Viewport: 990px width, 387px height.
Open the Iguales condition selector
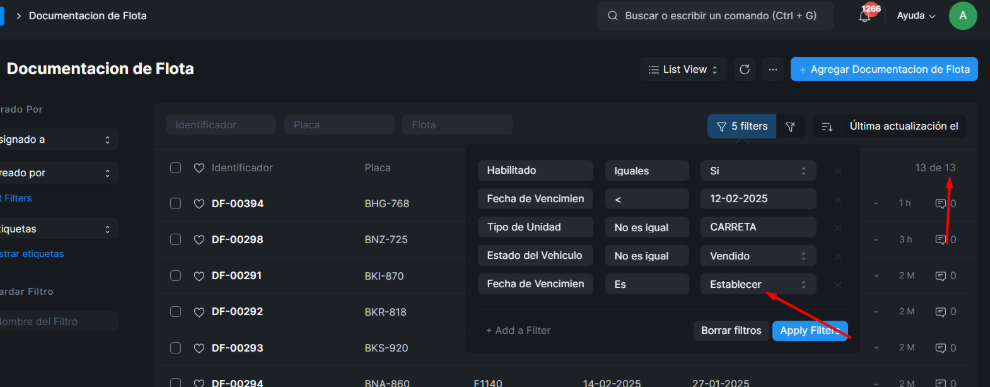point(647,170)
